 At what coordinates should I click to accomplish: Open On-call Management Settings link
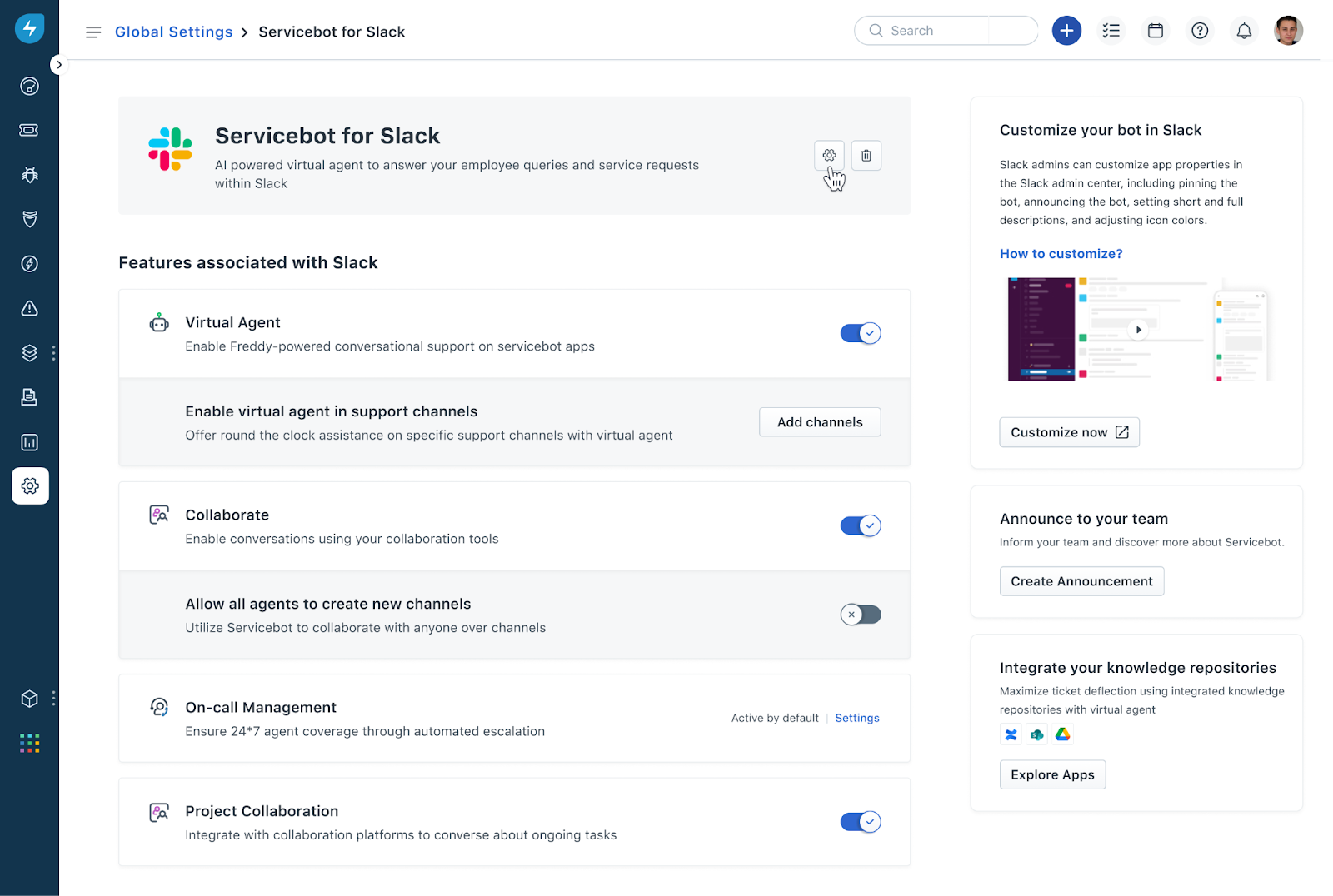(857, 718)
